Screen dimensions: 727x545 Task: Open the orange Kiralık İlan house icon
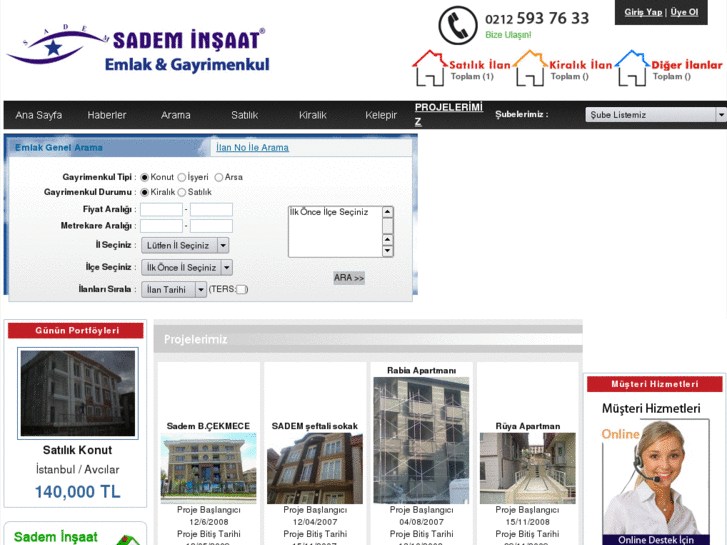pyautogui.click(x=530, y=68)
